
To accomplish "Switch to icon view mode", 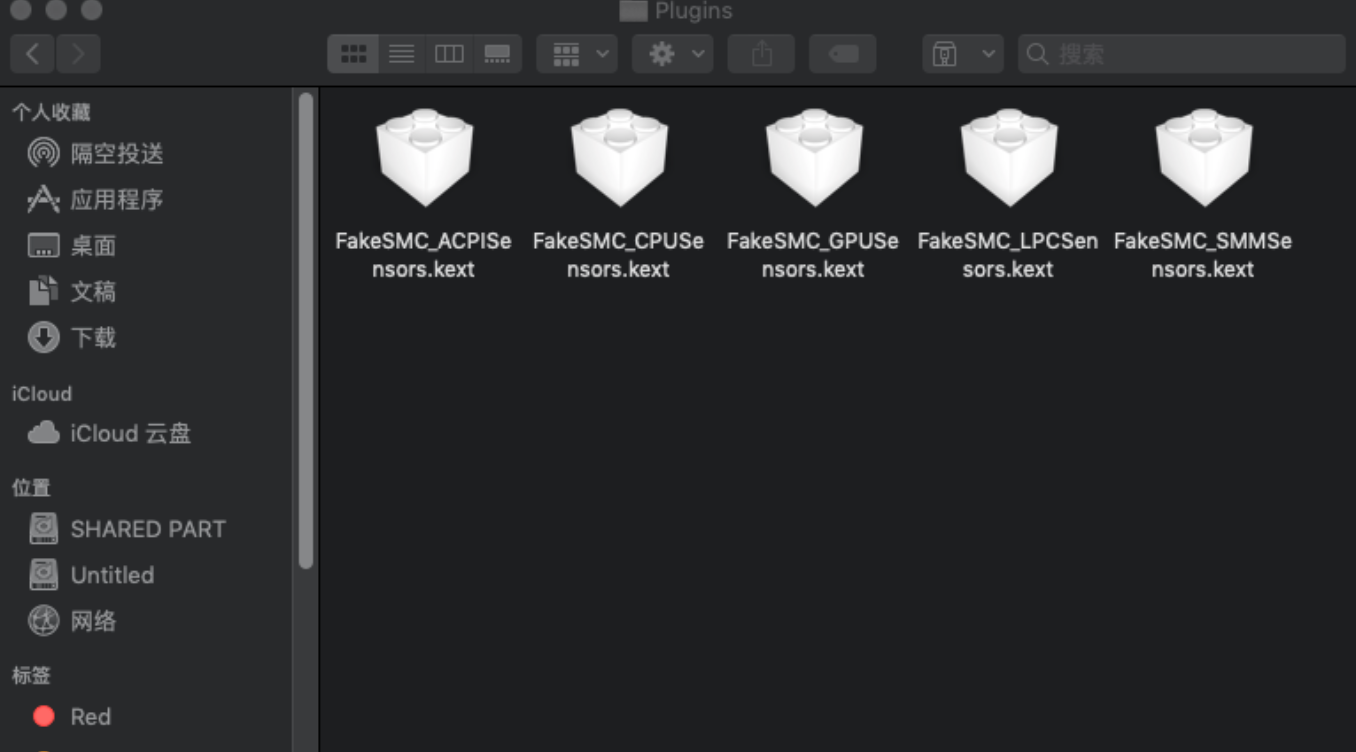I will point(353,54).
